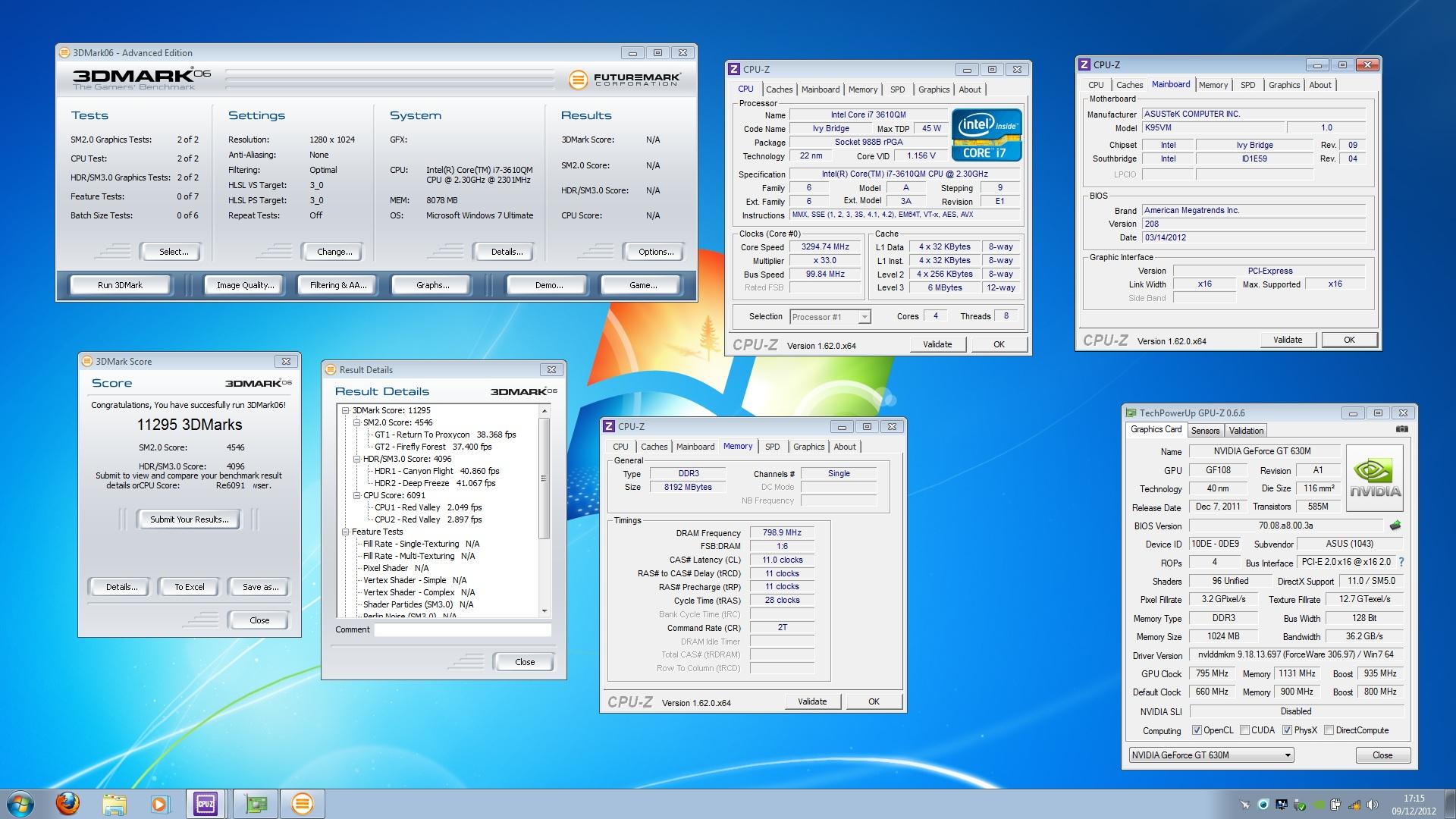The image size is (1456, 819).
Task: Open SPD tab in Mainboard CPU-Z window
Action: (1247, 85)
